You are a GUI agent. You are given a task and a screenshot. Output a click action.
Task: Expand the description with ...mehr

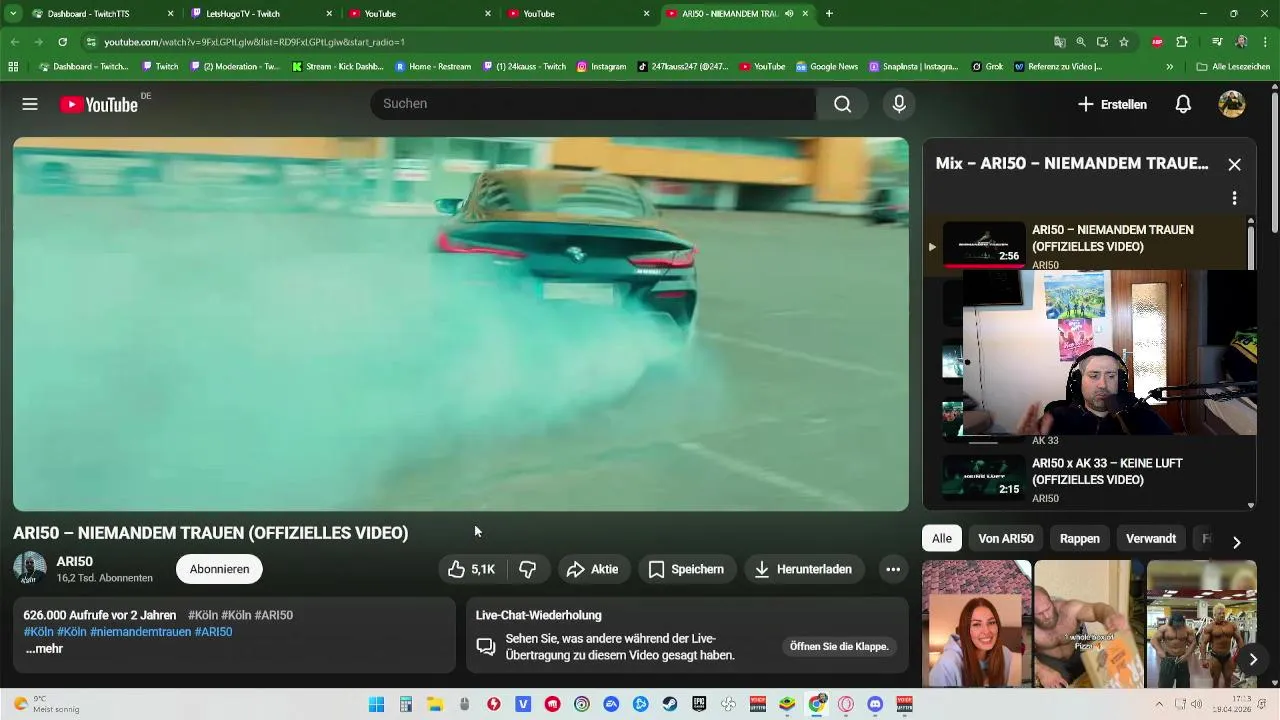point(44,649)
